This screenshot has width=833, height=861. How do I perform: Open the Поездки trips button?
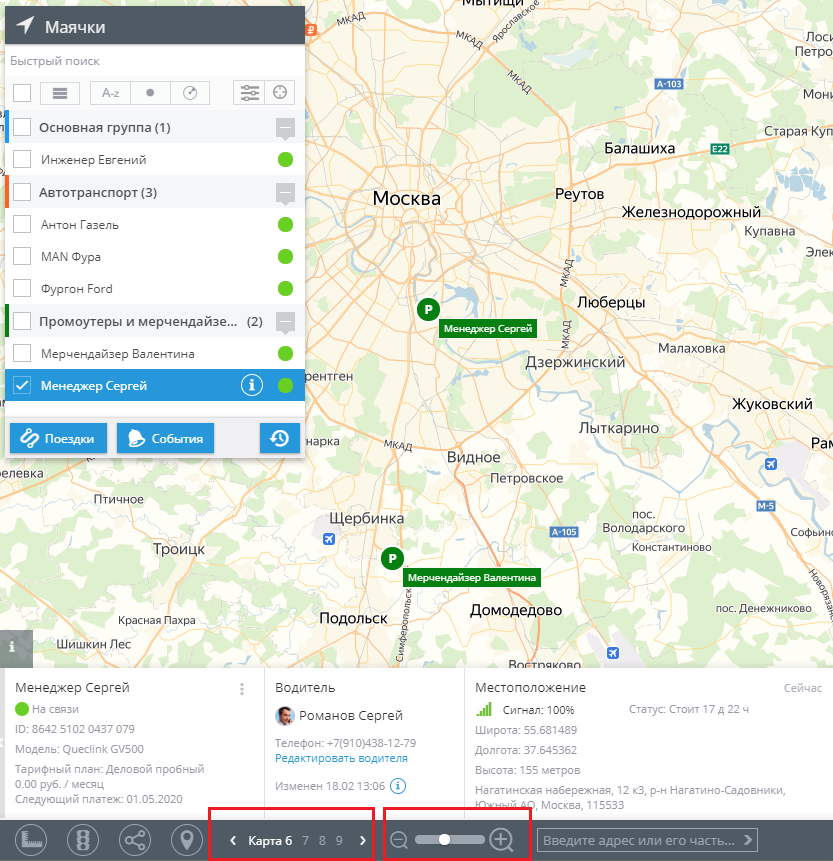pyautogui.click(x=58, y=438)
